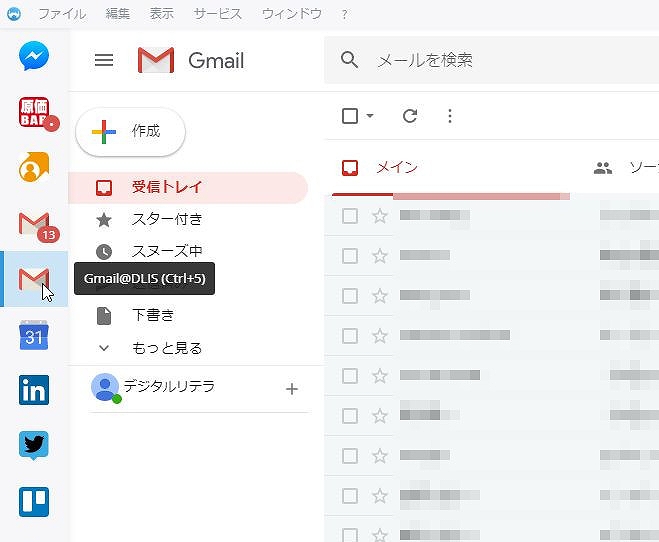This screenshot has width=659, height=542.
Task: Star the first email in the list
Action: tap(380, 216)
